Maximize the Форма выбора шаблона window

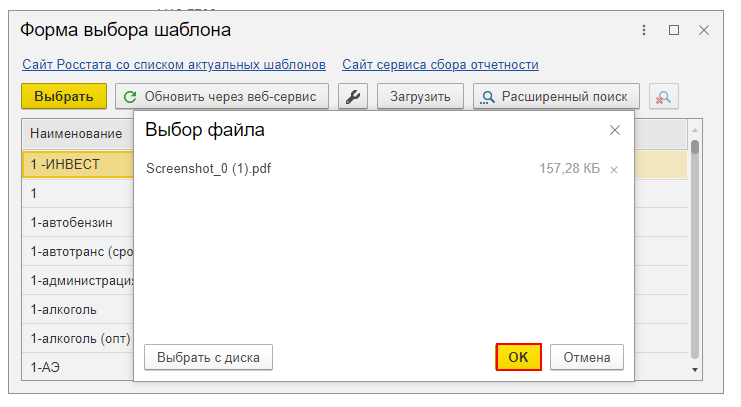point(674,30)
